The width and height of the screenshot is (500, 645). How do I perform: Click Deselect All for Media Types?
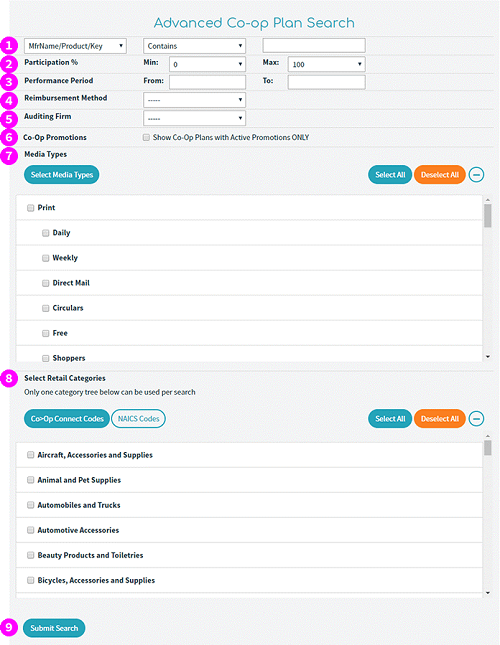tap(440, 175)
